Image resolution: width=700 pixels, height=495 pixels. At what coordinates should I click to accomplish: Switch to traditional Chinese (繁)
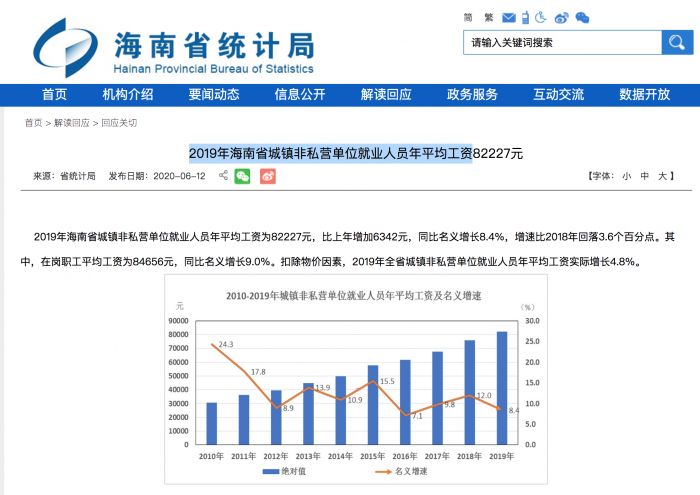488,17
